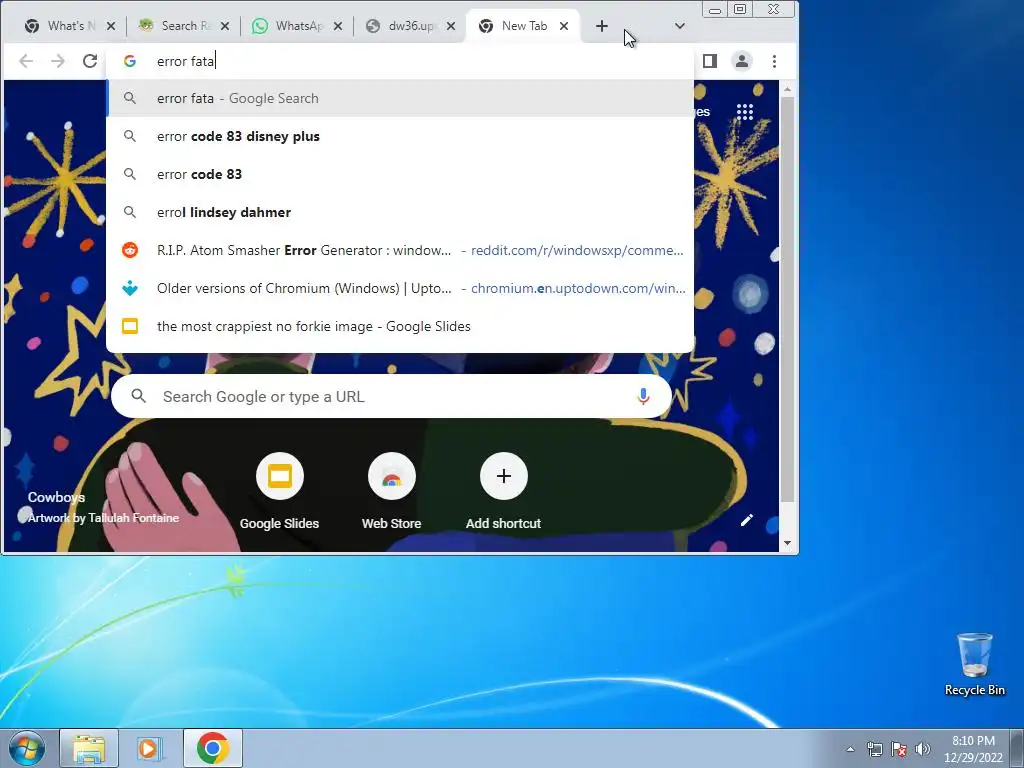
Task: Open the Action Center flag icon
Action: (x=899, y=749)
